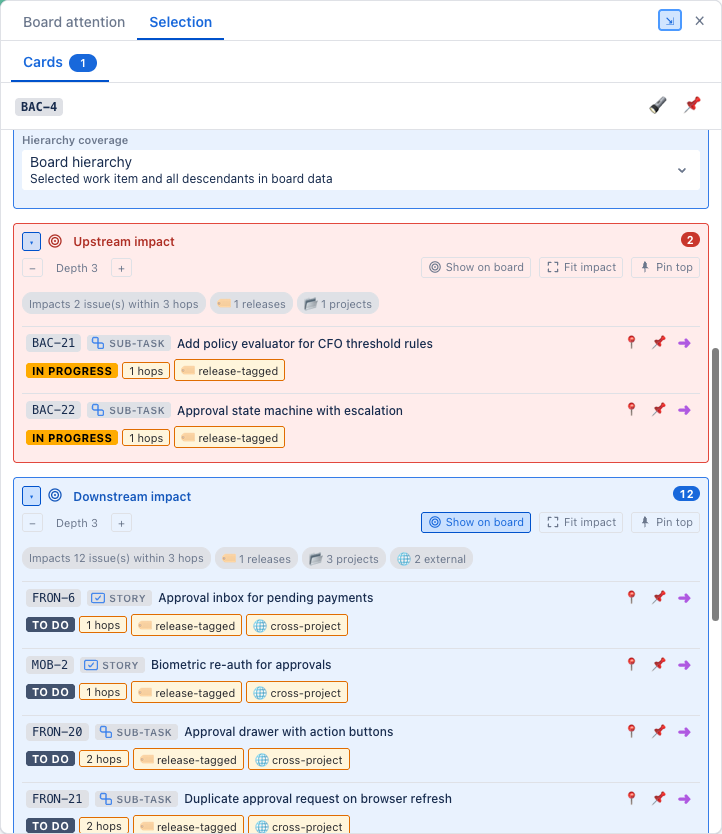Open the Cards tab
The width and height of the screenshot is (722, 834).
[60, 63]
